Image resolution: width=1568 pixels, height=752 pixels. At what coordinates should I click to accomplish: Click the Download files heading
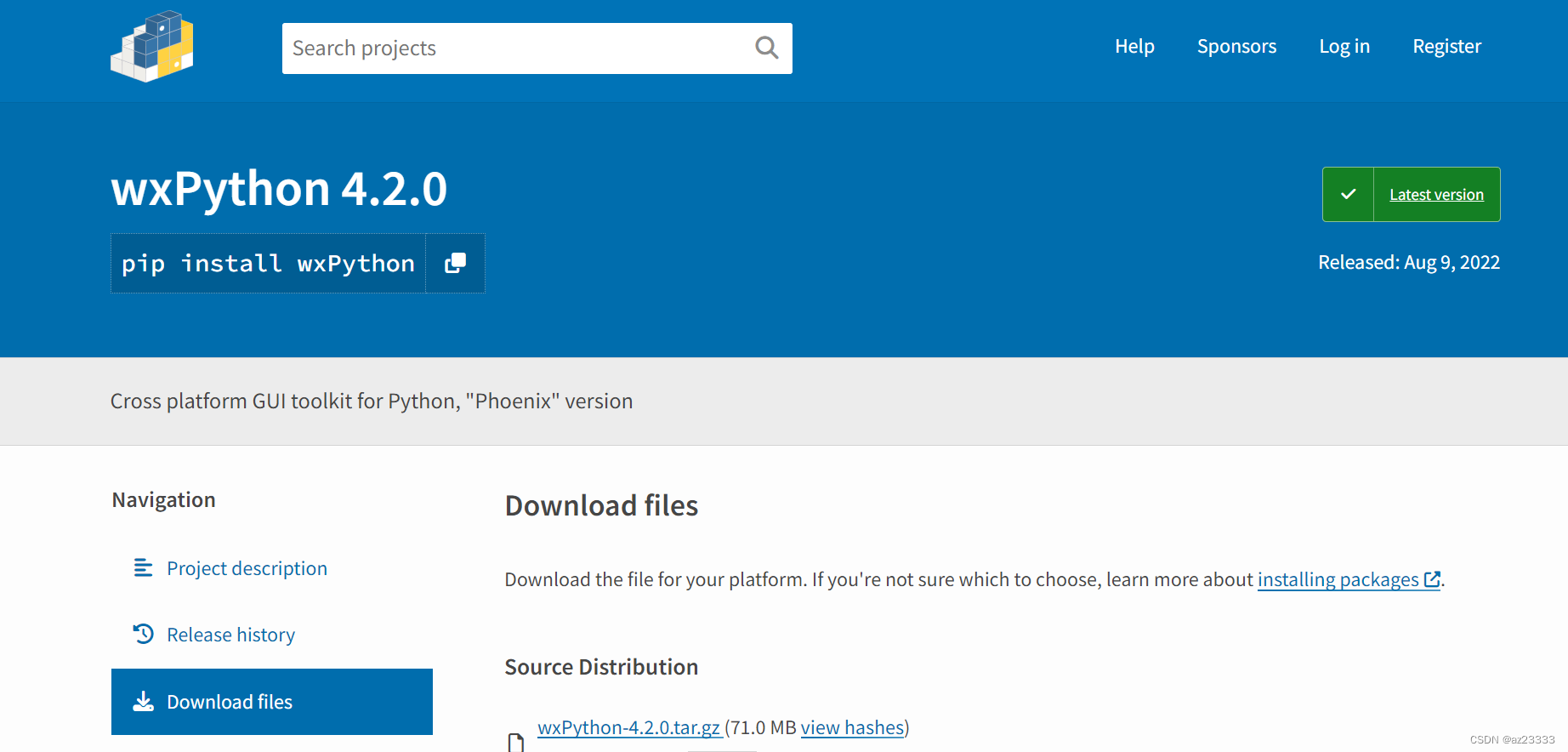point(601,505)
